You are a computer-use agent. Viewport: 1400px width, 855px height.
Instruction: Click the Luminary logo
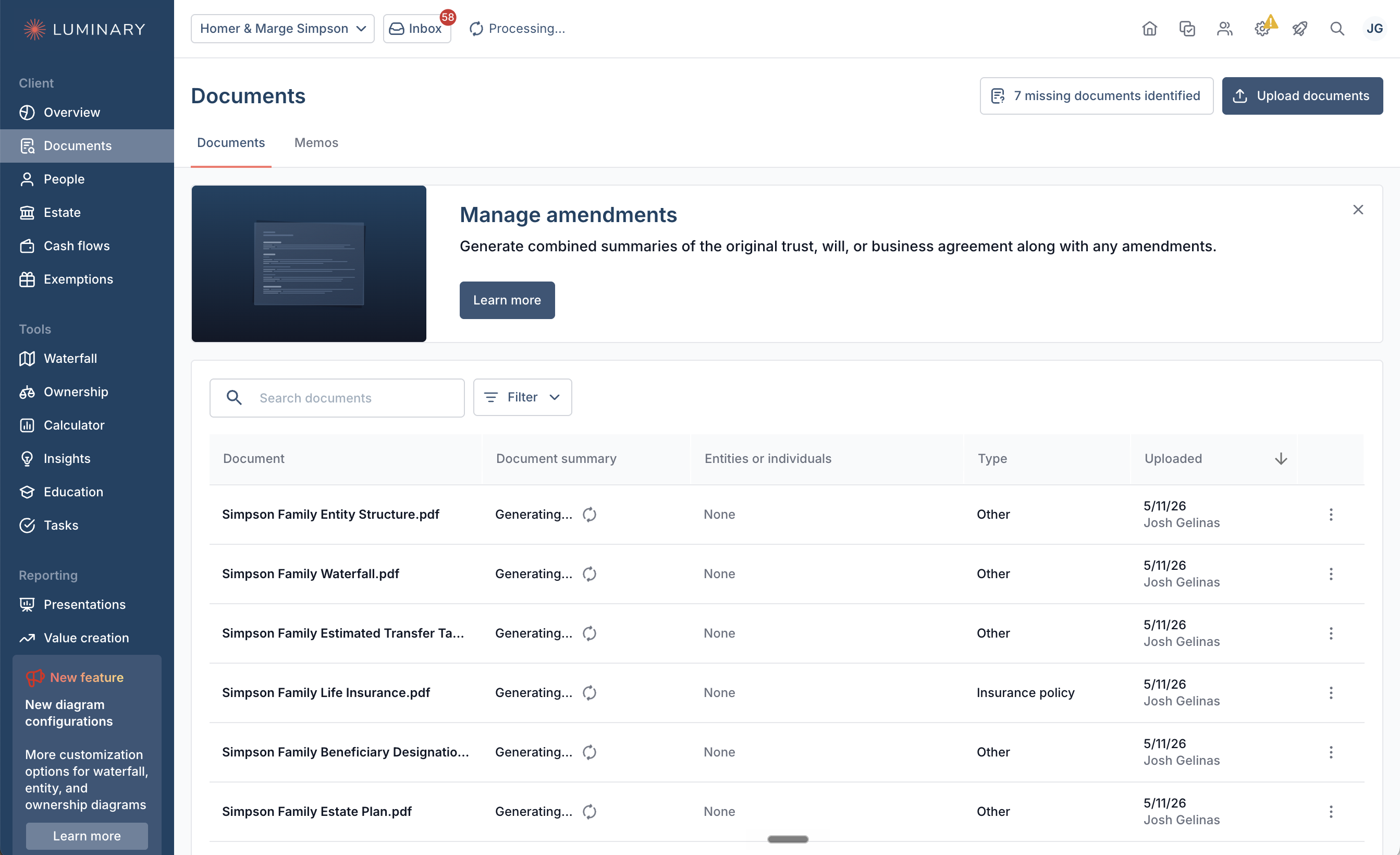tap(84, 29)
